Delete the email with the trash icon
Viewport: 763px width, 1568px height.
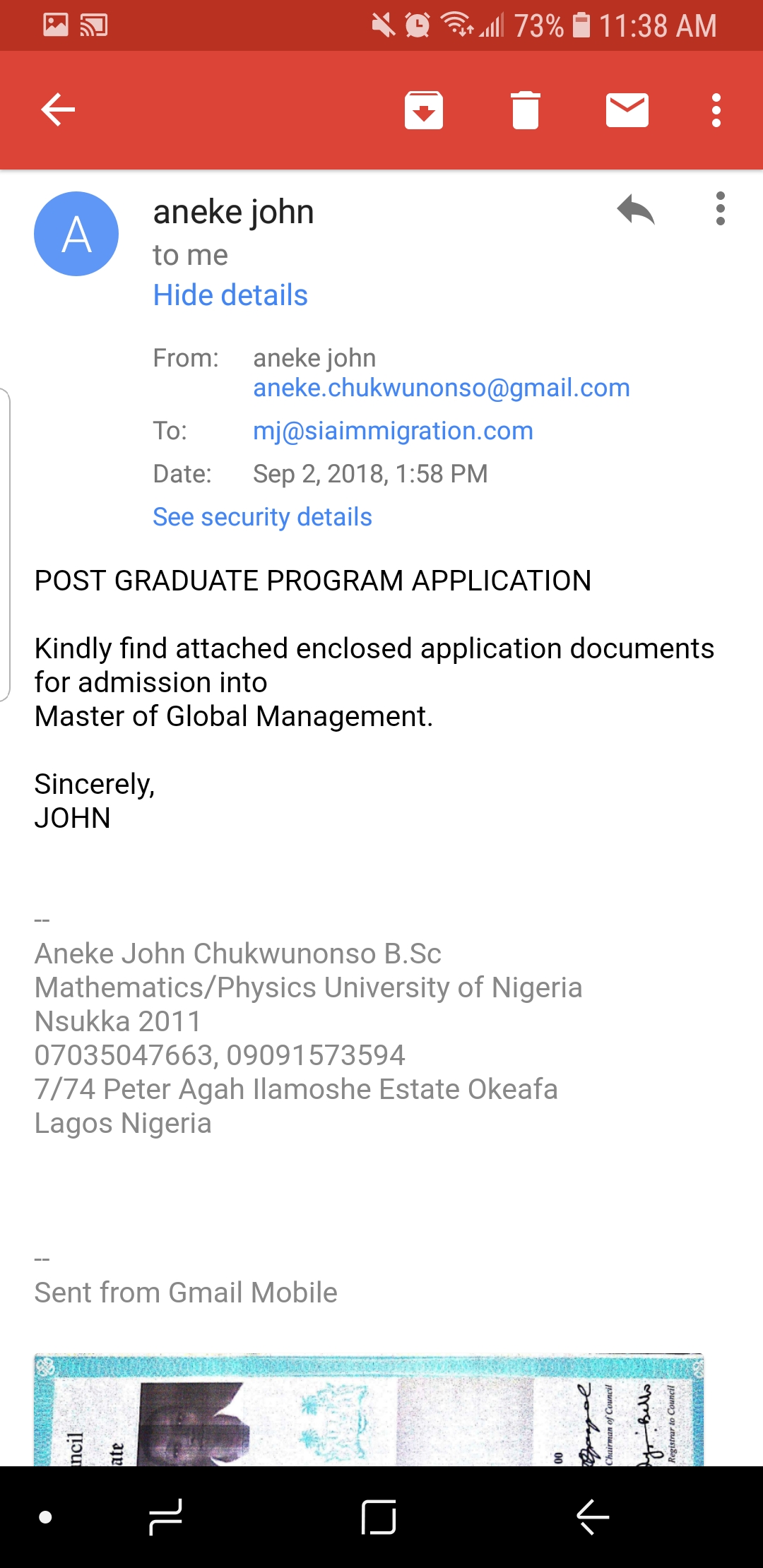[526, 110]
